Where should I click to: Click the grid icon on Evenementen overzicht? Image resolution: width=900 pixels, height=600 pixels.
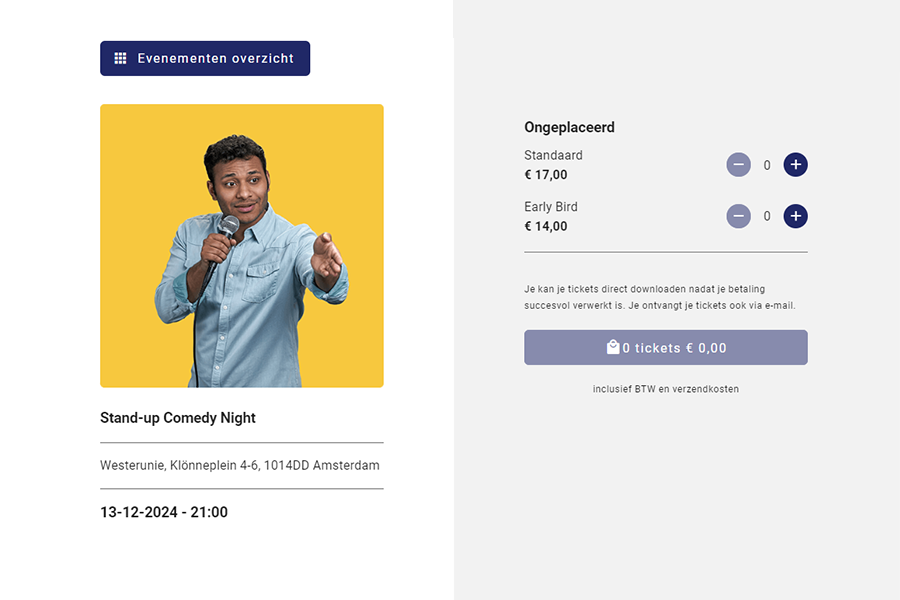point(120,59)
